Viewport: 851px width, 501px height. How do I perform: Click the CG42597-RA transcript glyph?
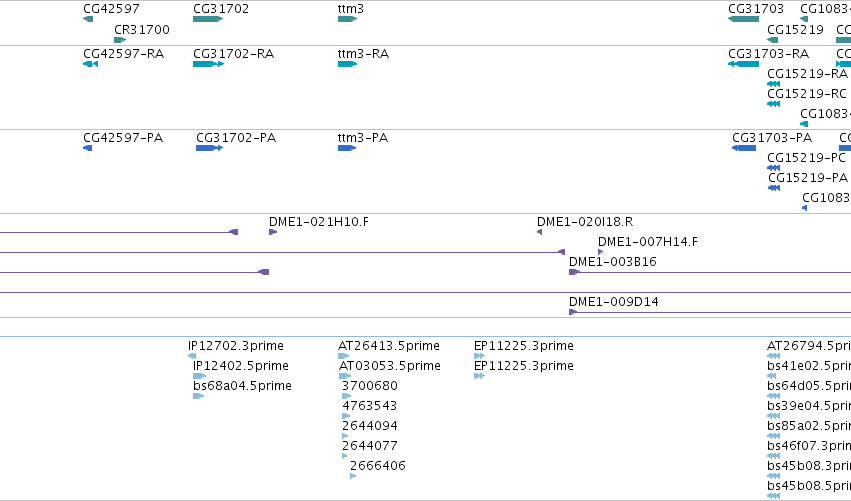90,64
